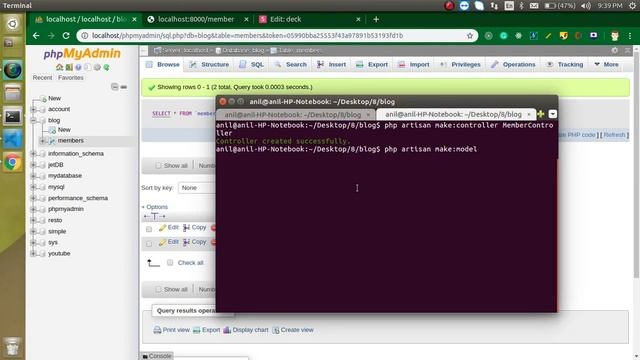Screen dimensions: 640x360
Task: Open terminal tab list dropdown arrow
Action: tap(553, 114)
